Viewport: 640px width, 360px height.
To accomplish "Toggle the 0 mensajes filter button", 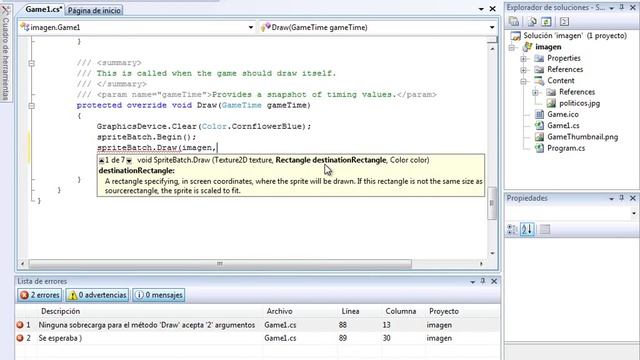I will [158, 295].
